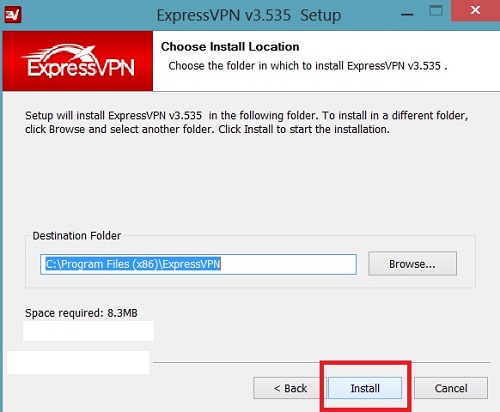Close the ExpressVPN Setup window

tap(475, 10)
